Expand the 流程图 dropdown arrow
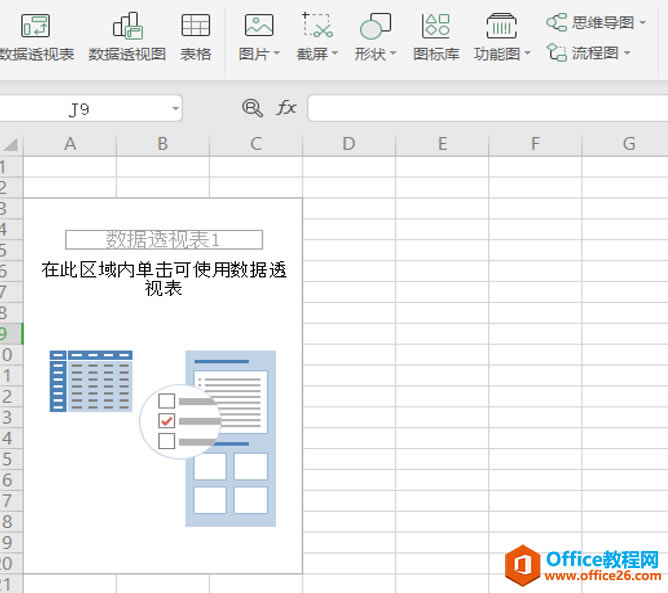Viewport: 668px width, 593px height. point(627,53)
